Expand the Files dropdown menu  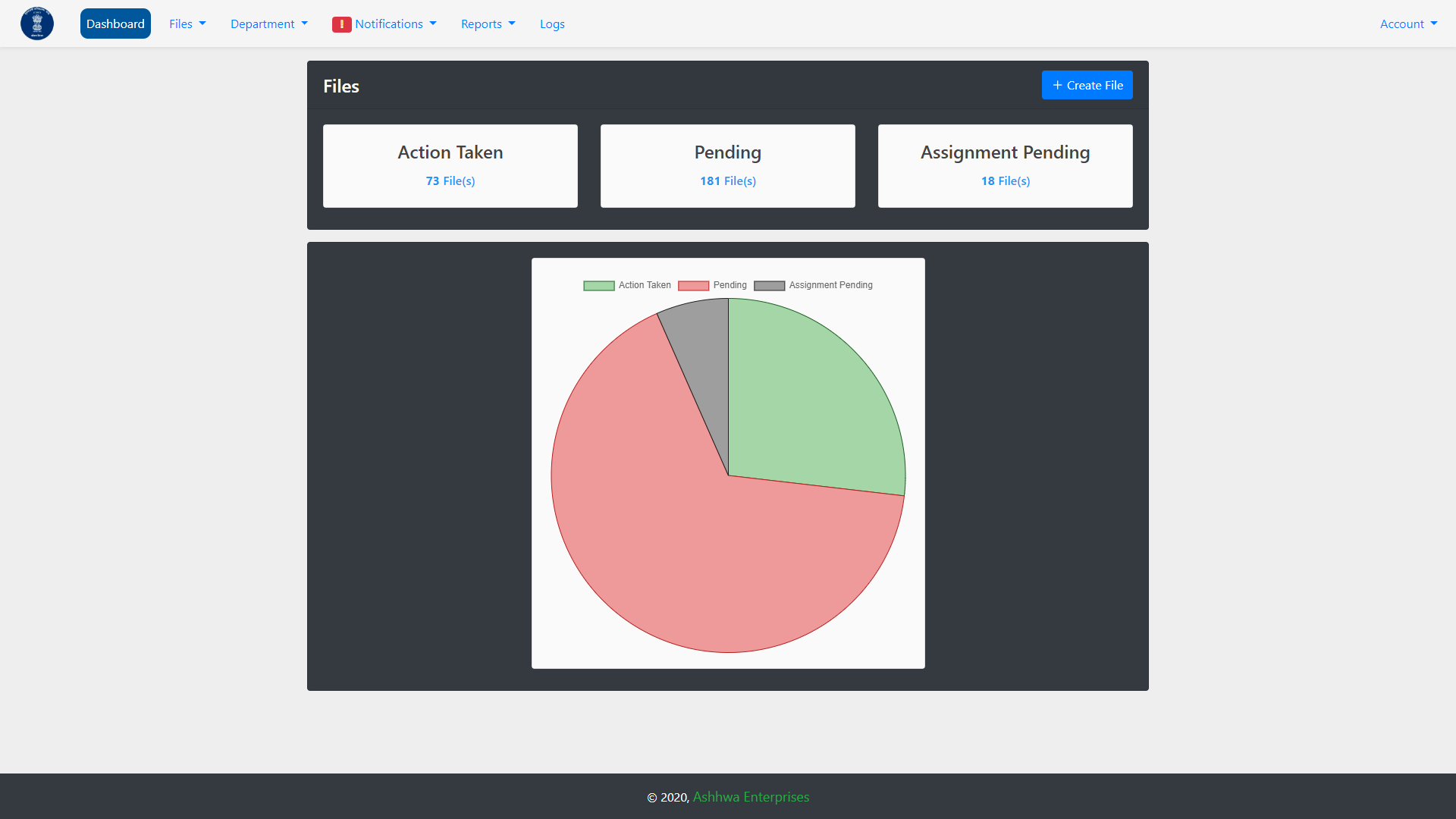pos(187,24)
